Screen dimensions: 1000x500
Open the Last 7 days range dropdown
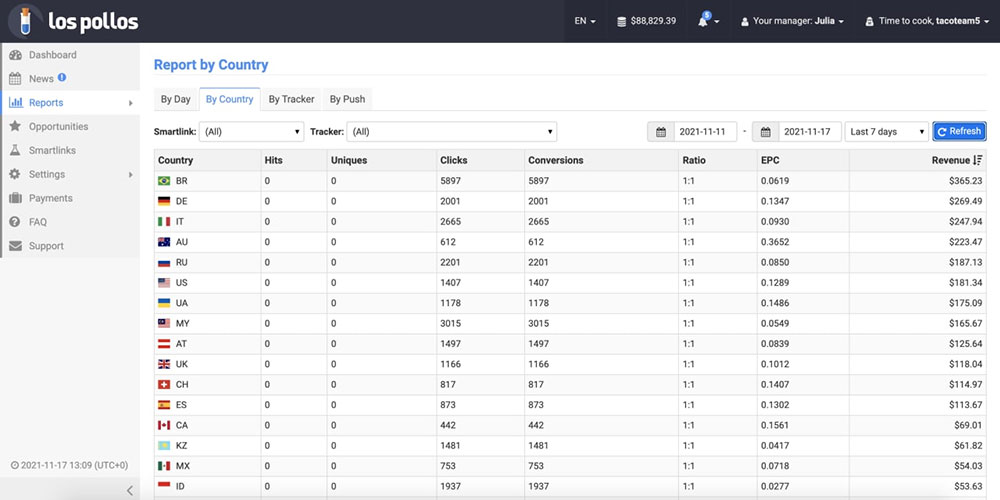[x=885, y=131]
